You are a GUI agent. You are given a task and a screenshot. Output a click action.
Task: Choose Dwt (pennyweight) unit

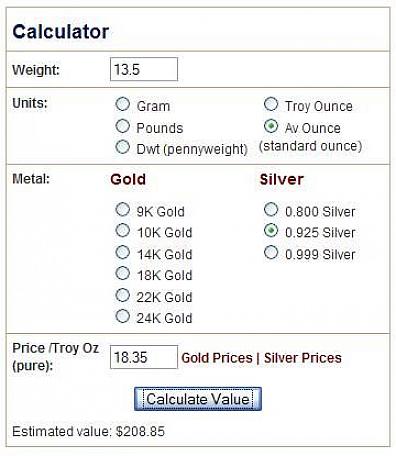pyautogui.click(x=122, y=147)
